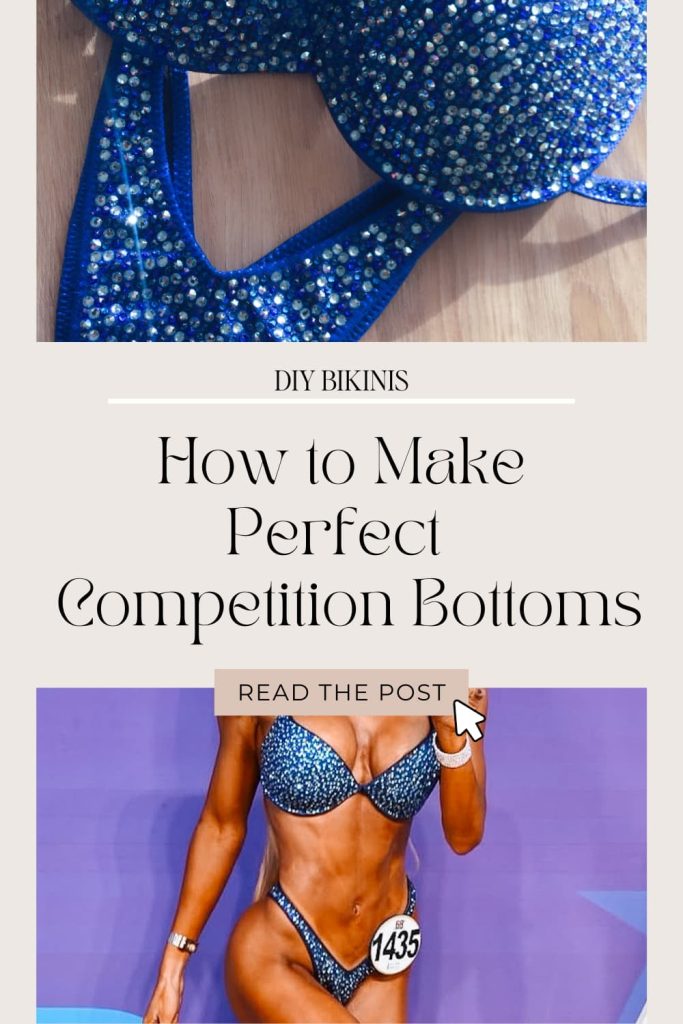
Task: Select the DIY BIKINIS category label
Action: point(342,381)
